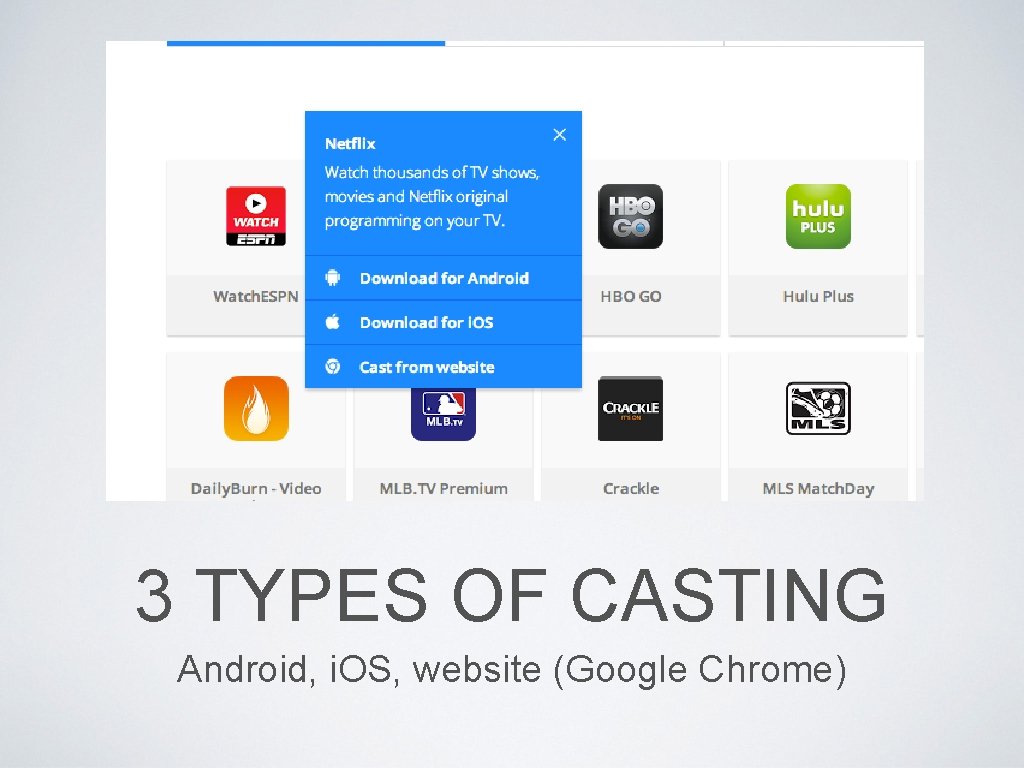Screen dimensions: 1024x768
Task: Choose Download for Android
Action: (443, 278)
